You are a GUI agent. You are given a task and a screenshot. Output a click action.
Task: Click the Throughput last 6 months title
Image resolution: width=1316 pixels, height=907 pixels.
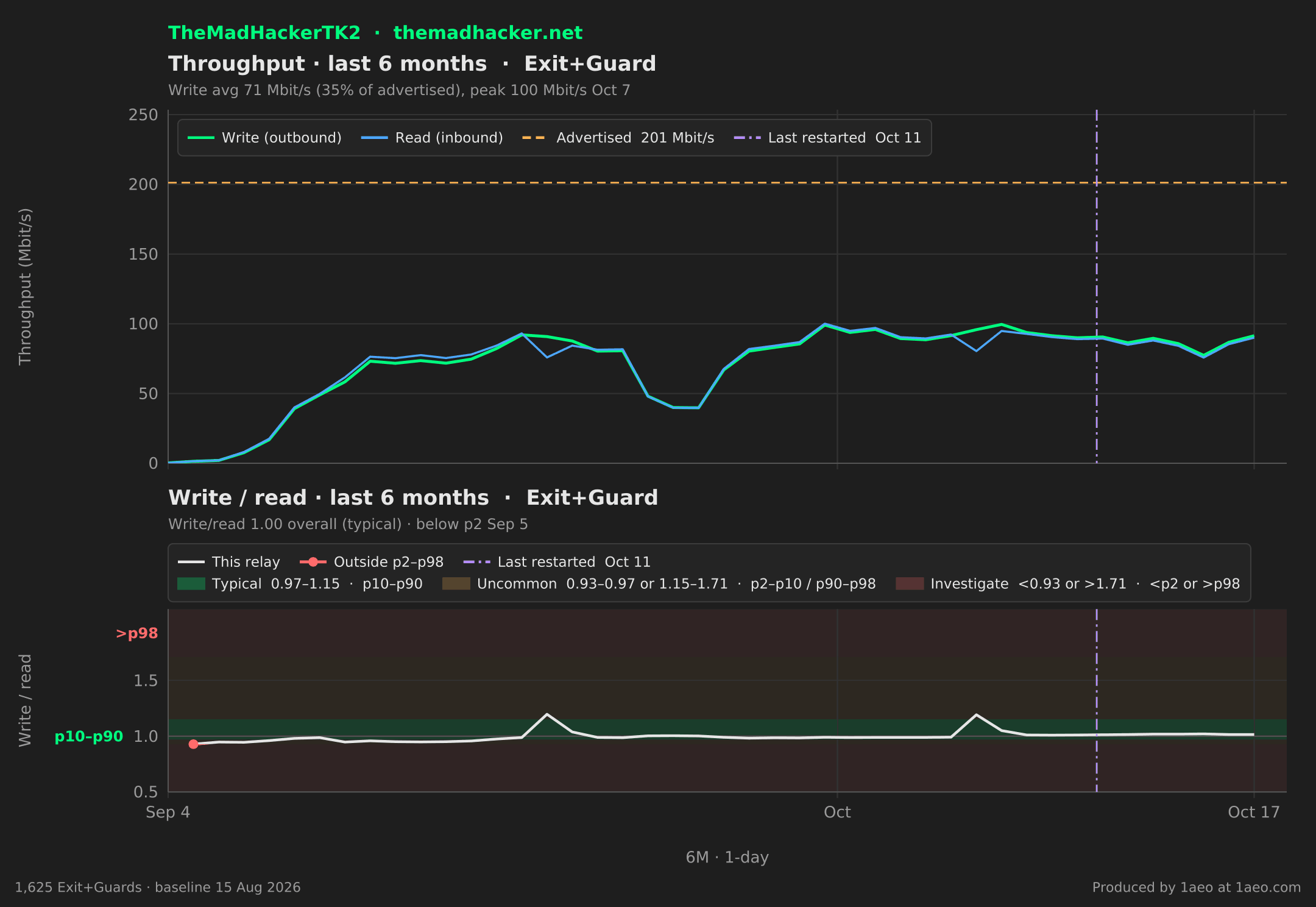tap(412, 64)
